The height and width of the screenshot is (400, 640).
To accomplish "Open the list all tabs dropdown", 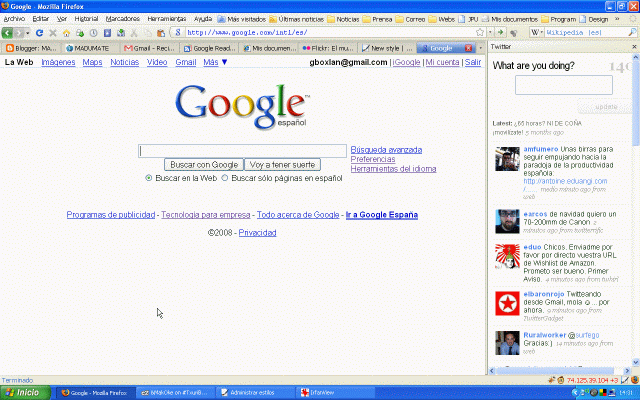I will [x=480, y=48].
